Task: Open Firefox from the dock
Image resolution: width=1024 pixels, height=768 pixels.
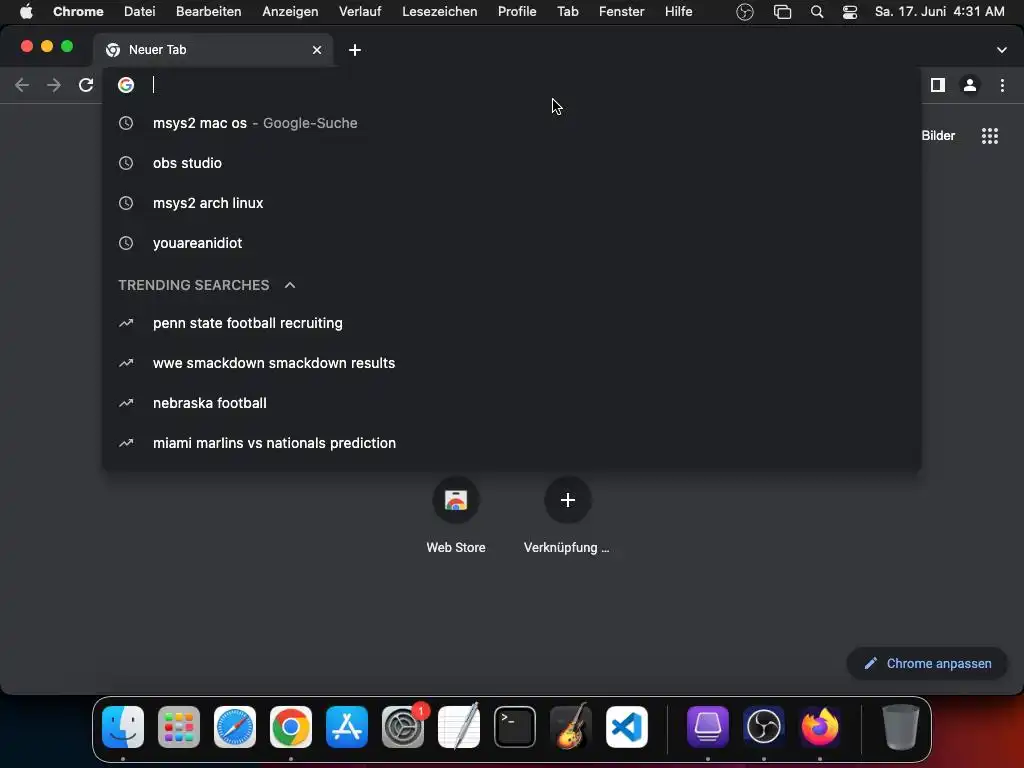Action: [820, 727]
